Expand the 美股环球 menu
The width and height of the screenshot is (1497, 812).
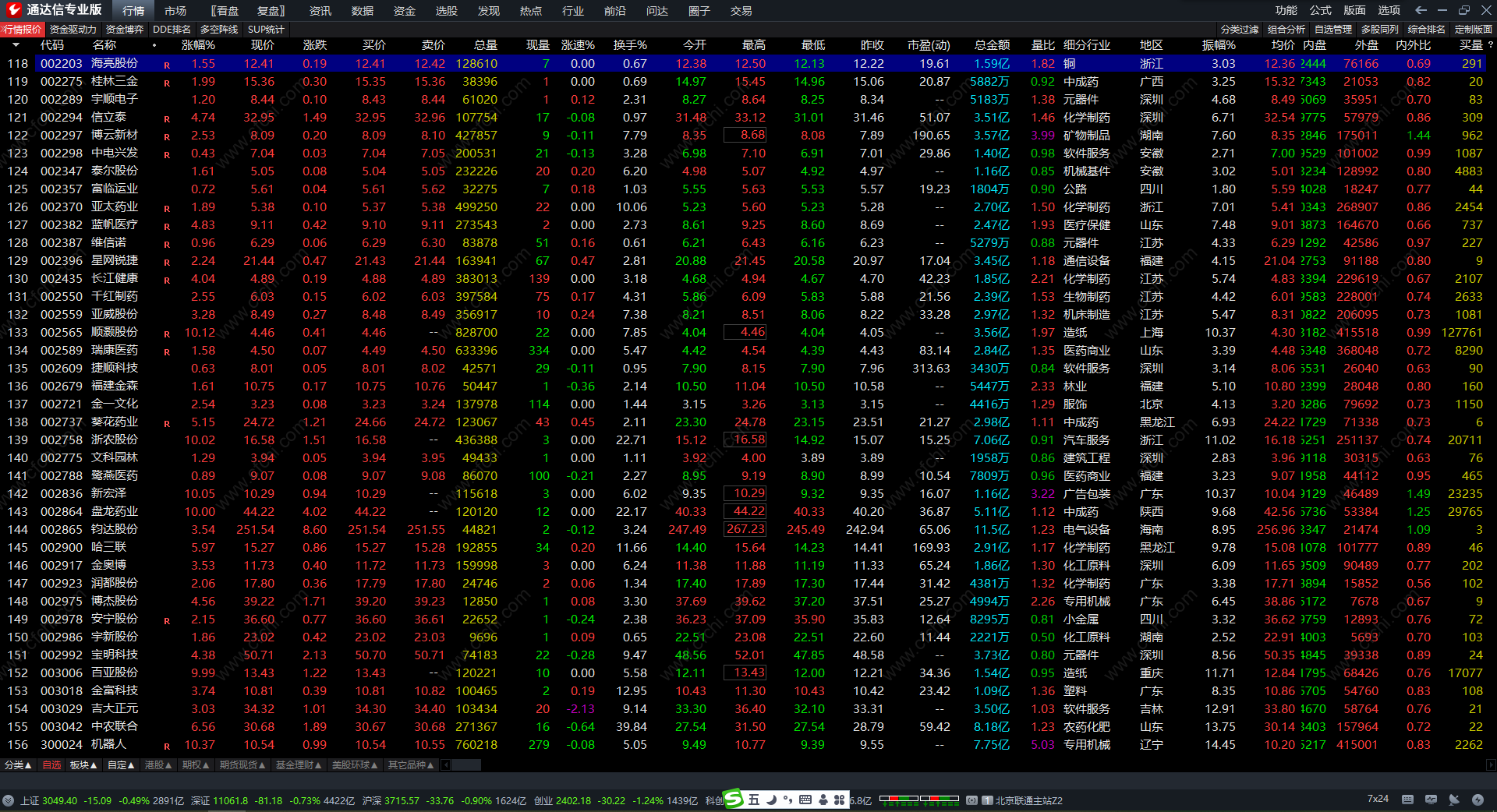[355, 765]
